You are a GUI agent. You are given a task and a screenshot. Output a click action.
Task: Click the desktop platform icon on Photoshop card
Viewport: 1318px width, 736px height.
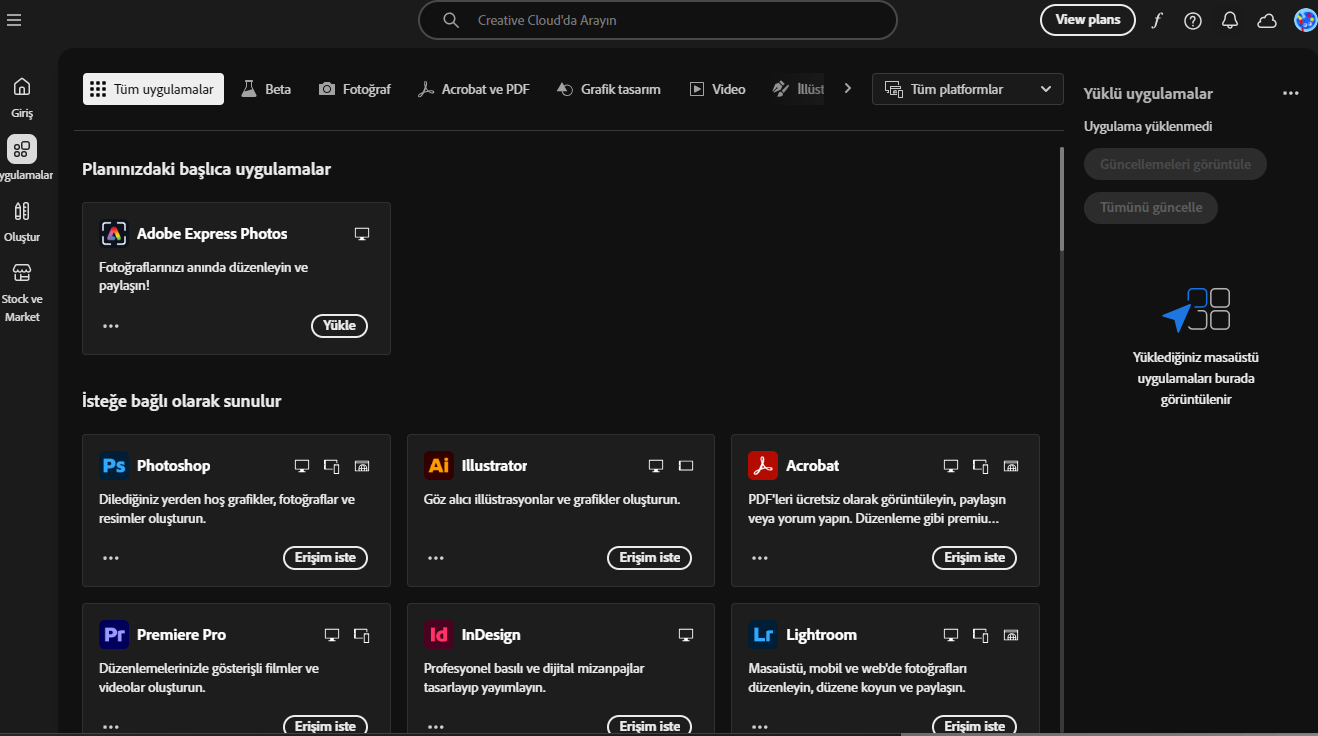pos(302,466)
